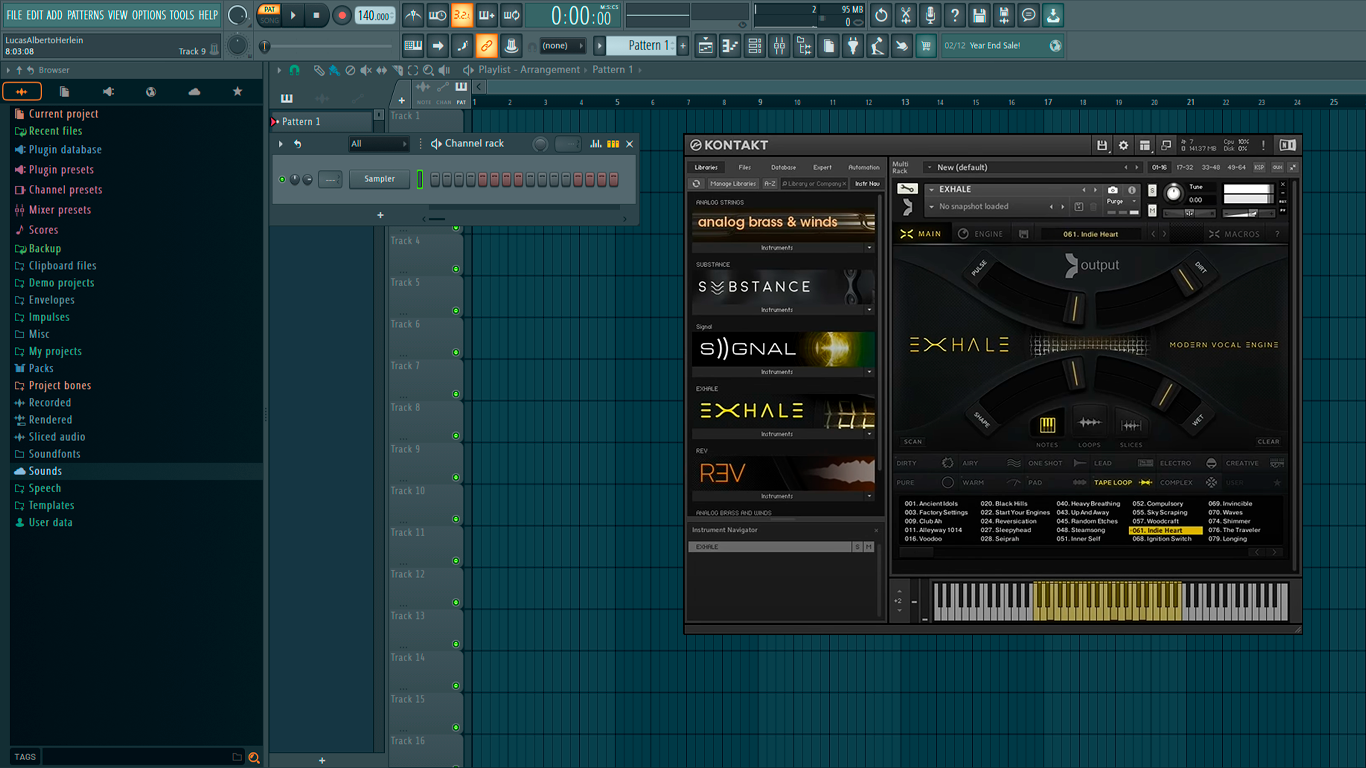Expand Substance Instruments dropdown arrow

(869, 310)
